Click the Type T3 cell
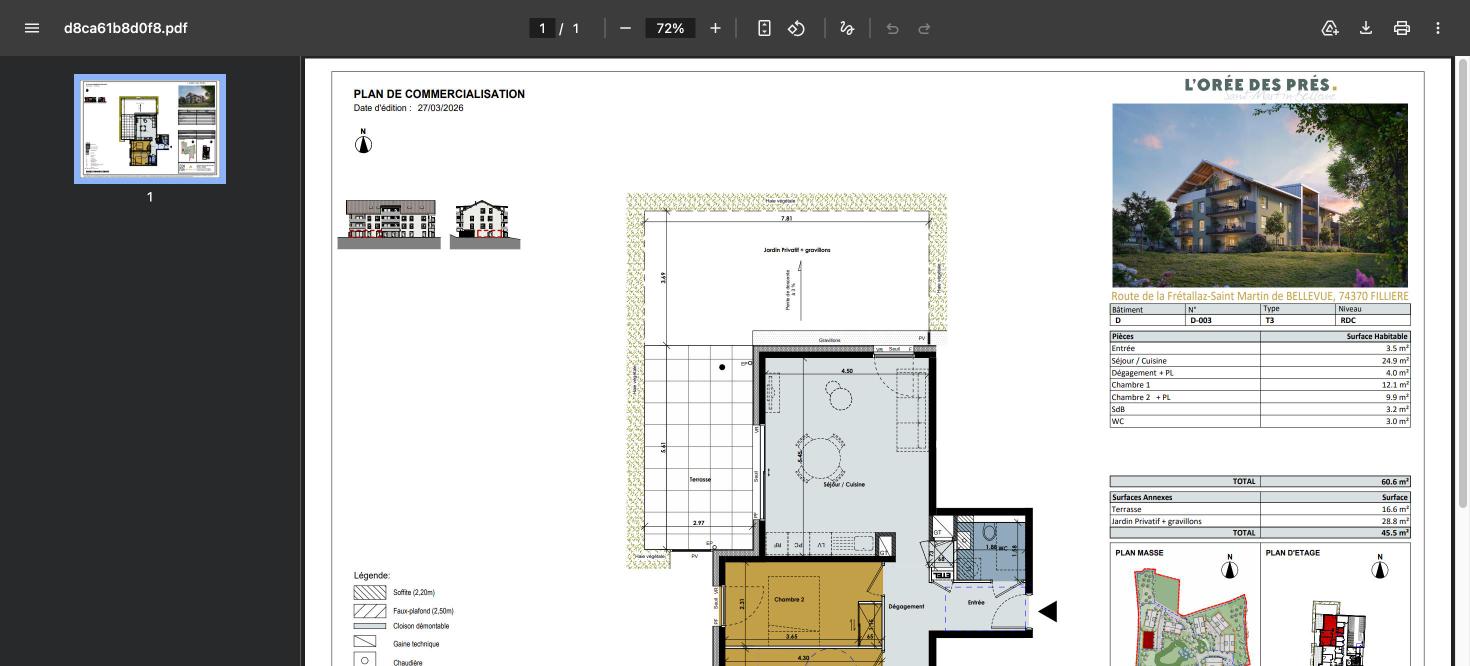1470x666 pixels. click(1297, 321)
